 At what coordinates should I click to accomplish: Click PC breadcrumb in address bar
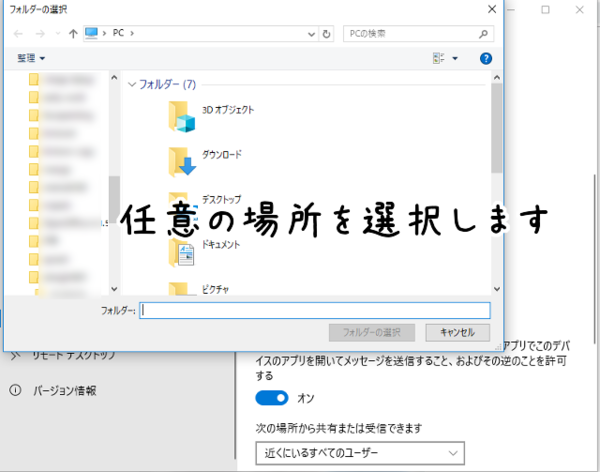[118, 33]
